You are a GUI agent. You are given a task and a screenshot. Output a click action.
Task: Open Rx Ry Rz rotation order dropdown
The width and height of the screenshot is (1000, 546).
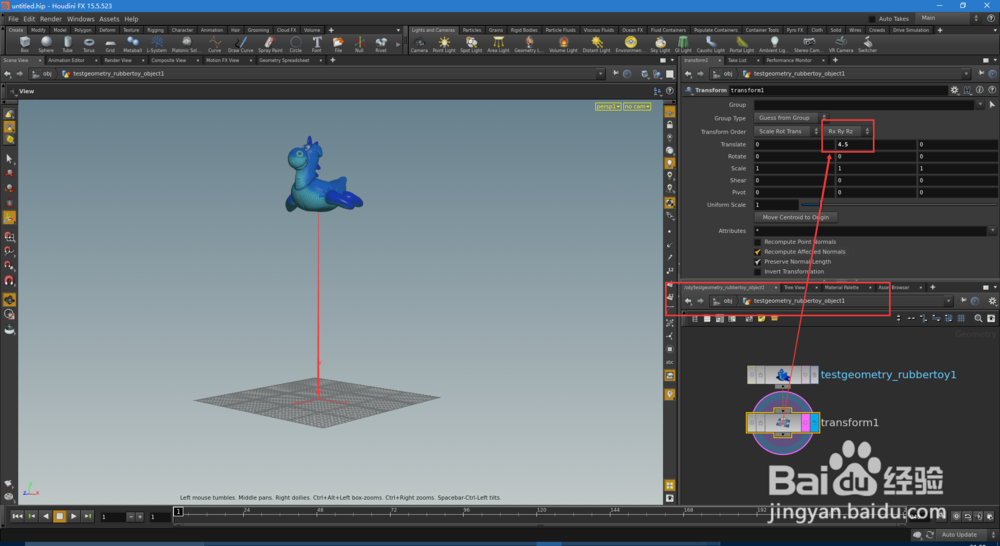pyautogui.click(x=848, y=131)
